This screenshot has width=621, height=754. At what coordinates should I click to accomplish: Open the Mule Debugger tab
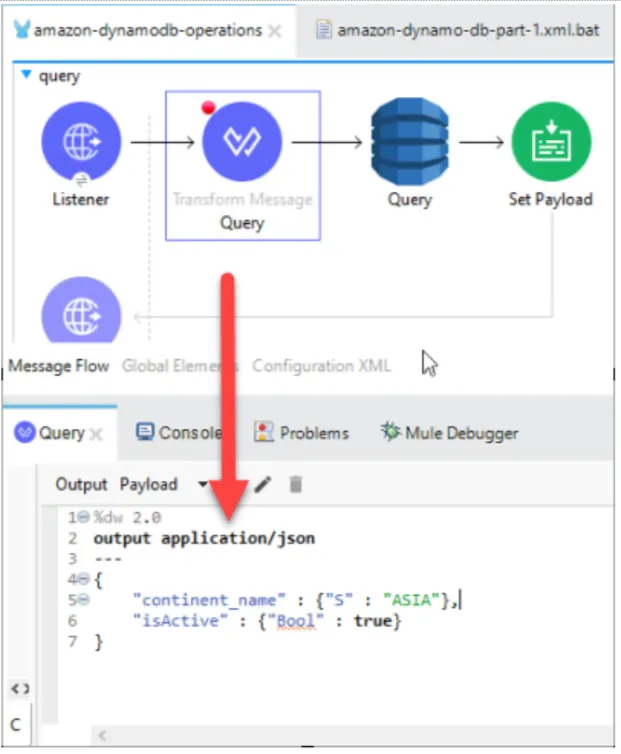[x=449, y=433]
